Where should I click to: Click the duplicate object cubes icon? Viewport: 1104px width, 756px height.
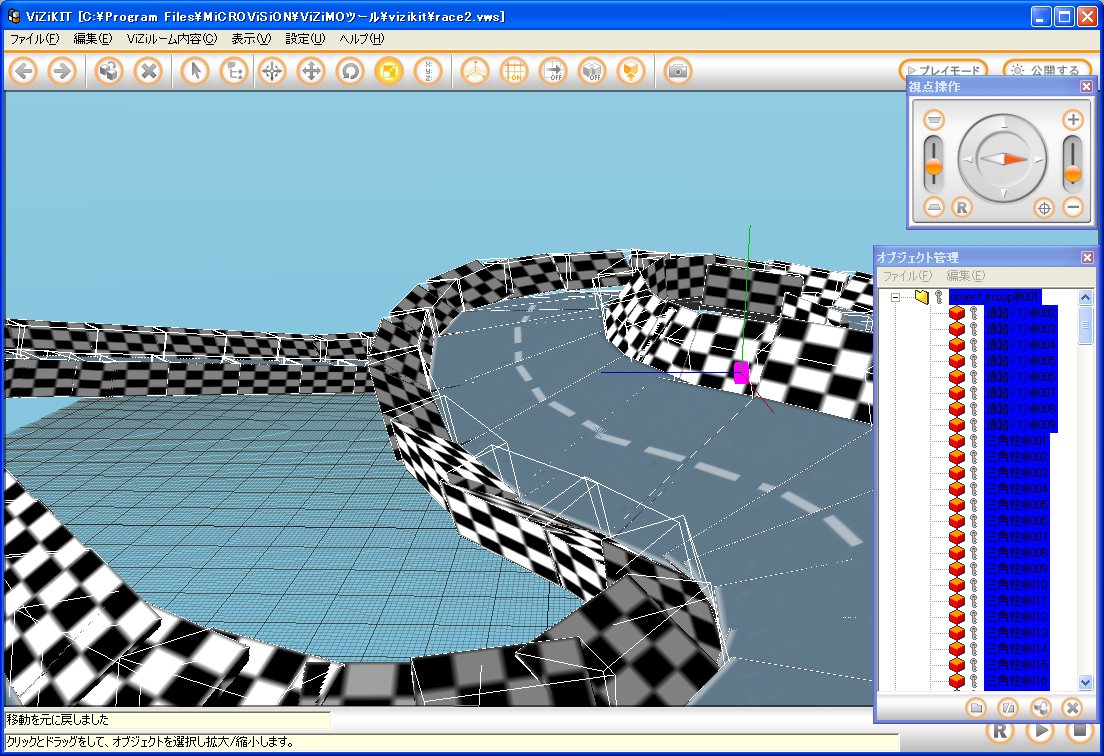(x=109, y=71)
